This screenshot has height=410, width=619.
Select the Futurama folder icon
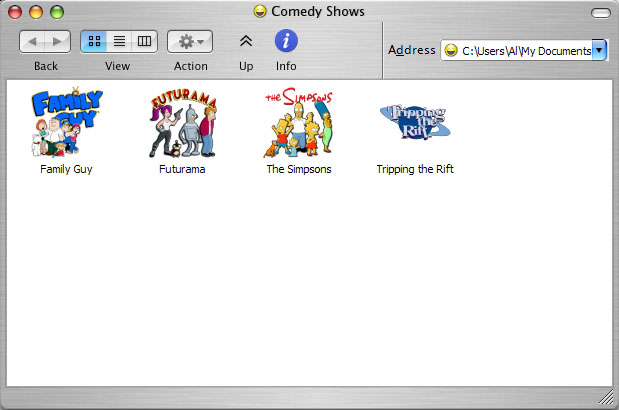click(183, 123)
